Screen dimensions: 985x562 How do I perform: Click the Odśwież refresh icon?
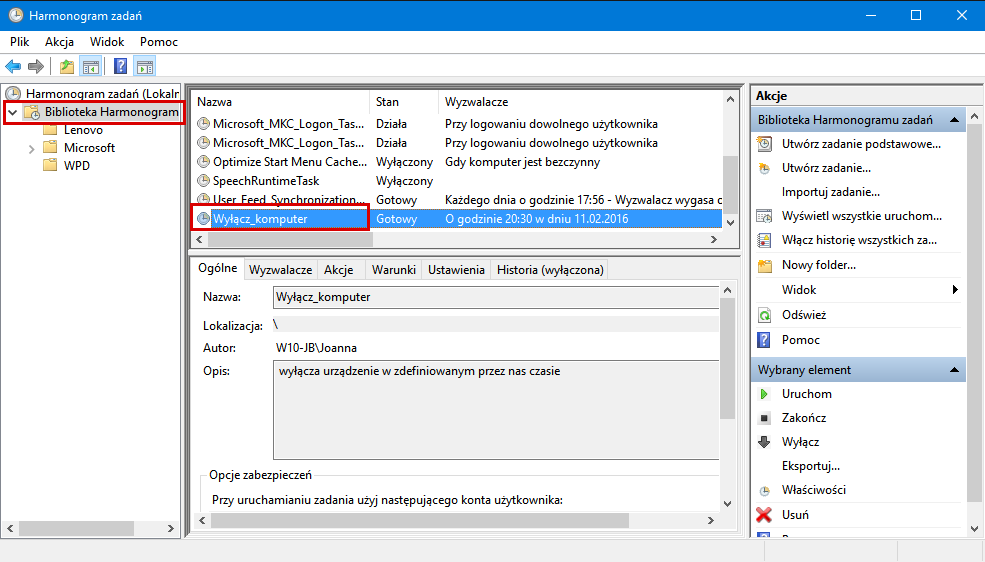[x=764, y=315]
